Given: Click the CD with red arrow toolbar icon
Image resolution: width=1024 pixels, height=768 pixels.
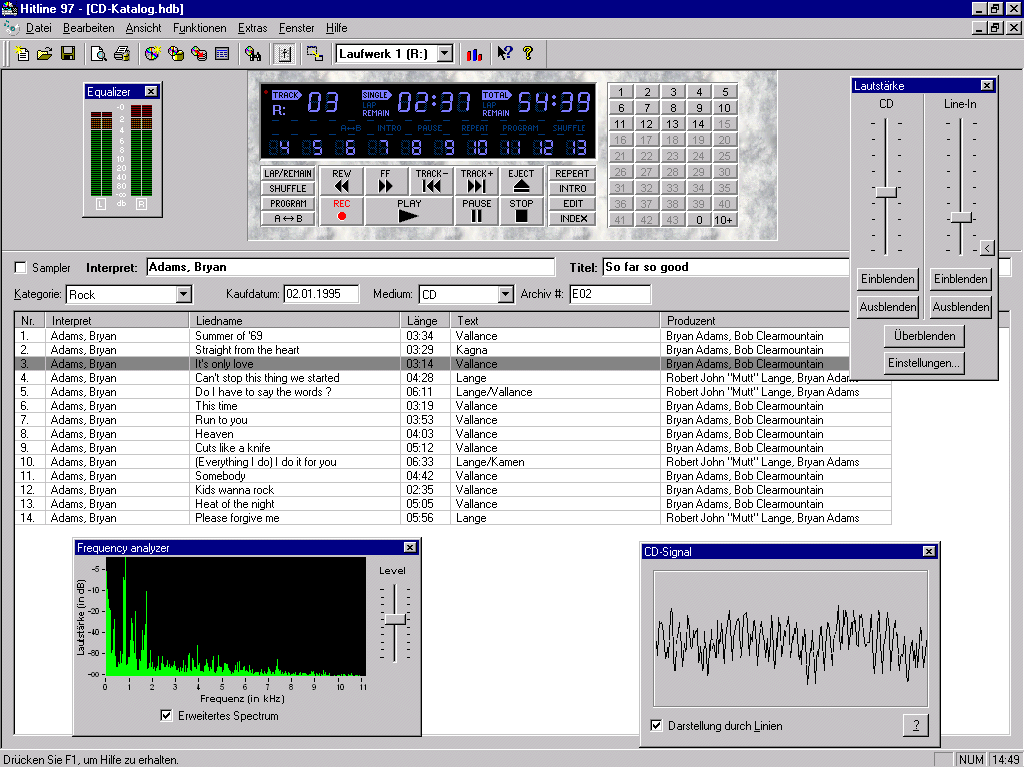Looking at the screenshot, I should coord(199,54).
